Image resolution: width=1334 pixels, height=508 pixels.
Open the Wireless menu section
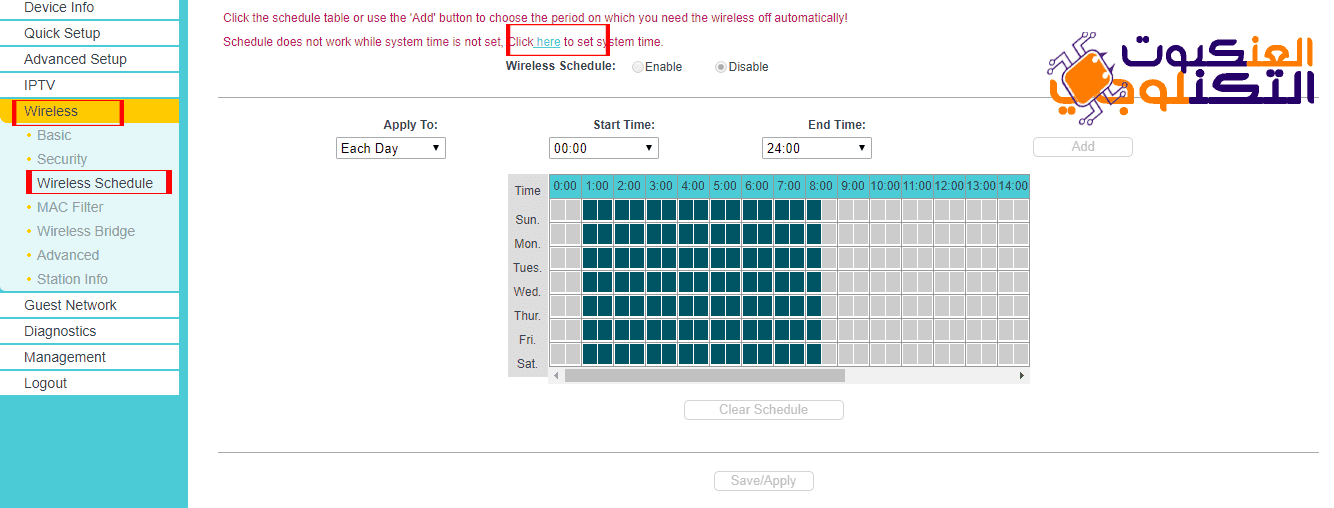[x=52, y=111]
